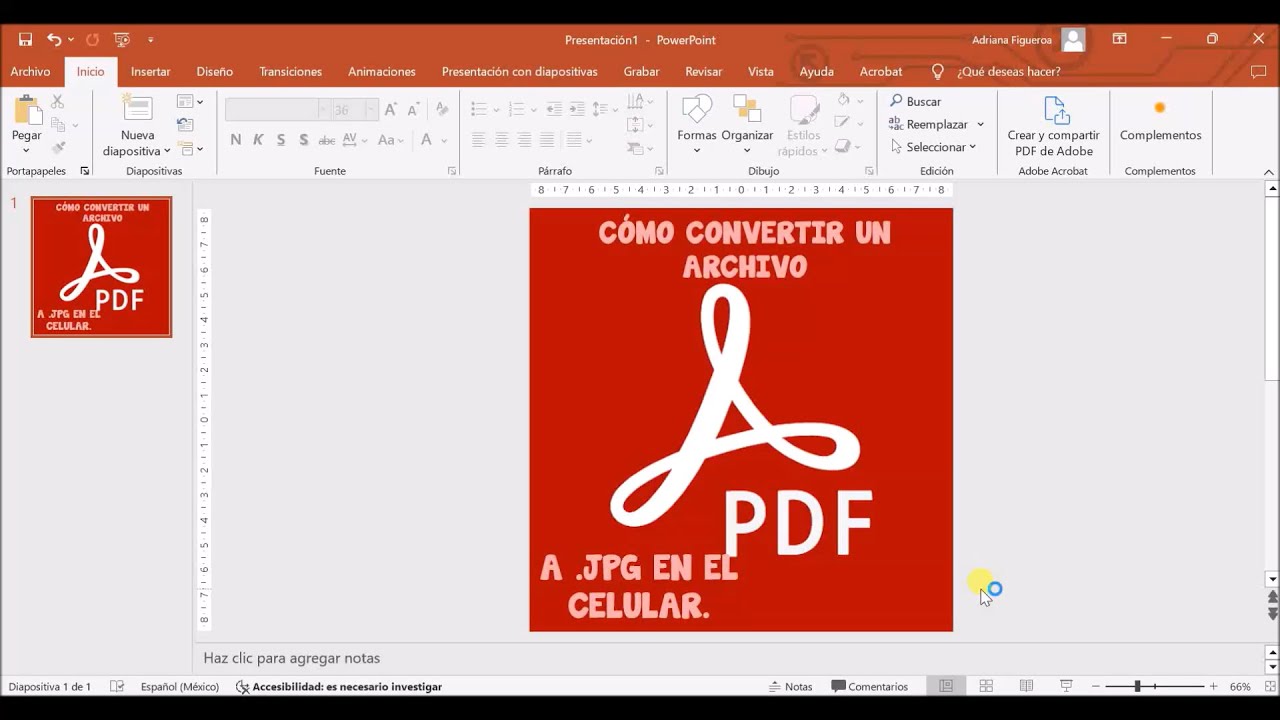The width and height of the screenshot is (1280, 720).
Task: Open the Transiciones tab
Action: pos(291,72)
